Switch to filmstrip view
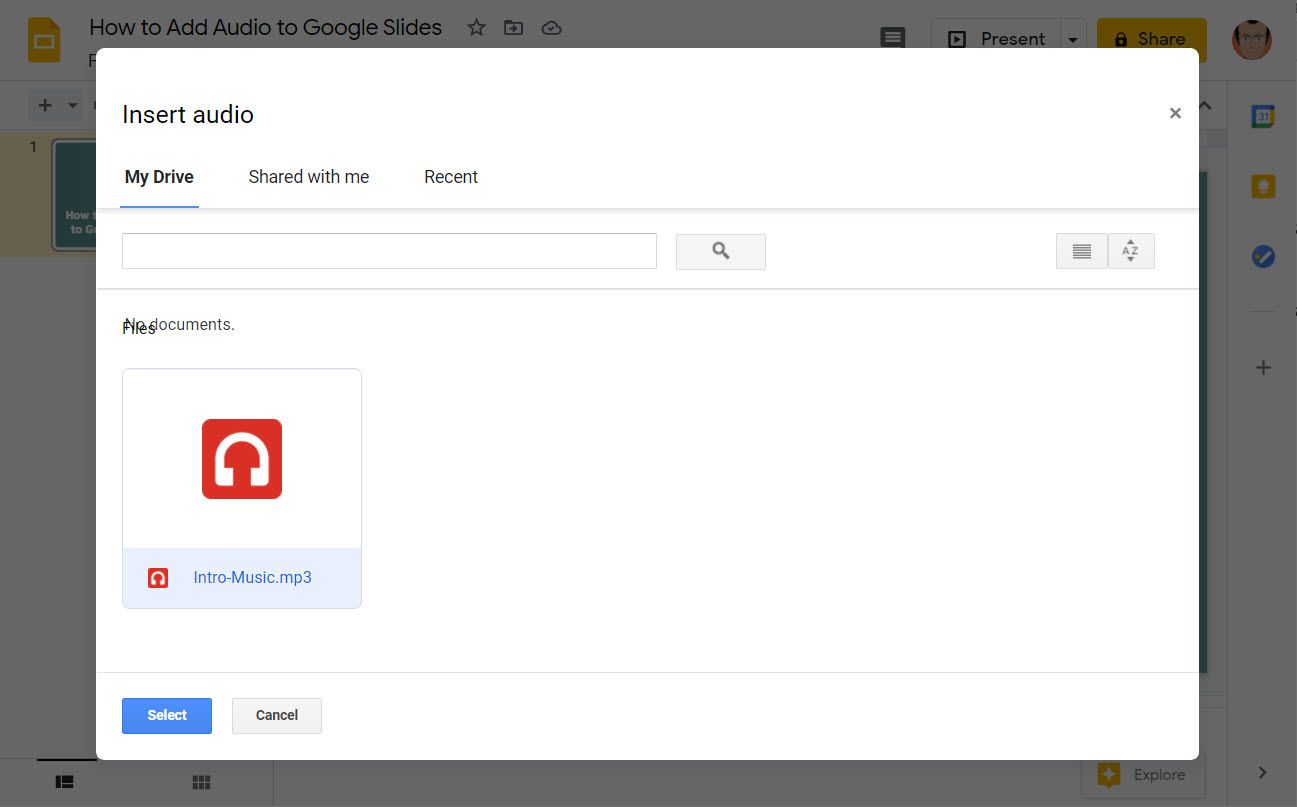1297x807 pixels. [64, 782]
